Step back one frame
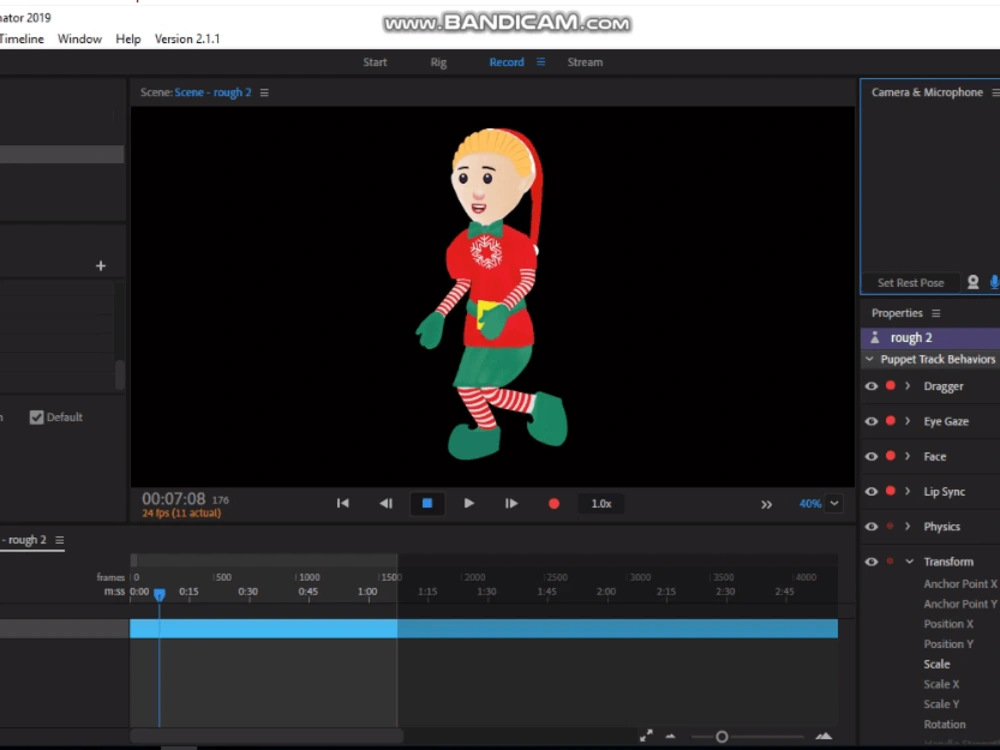1000x750 pixels. pyautogui.click(x=386, y=503)
